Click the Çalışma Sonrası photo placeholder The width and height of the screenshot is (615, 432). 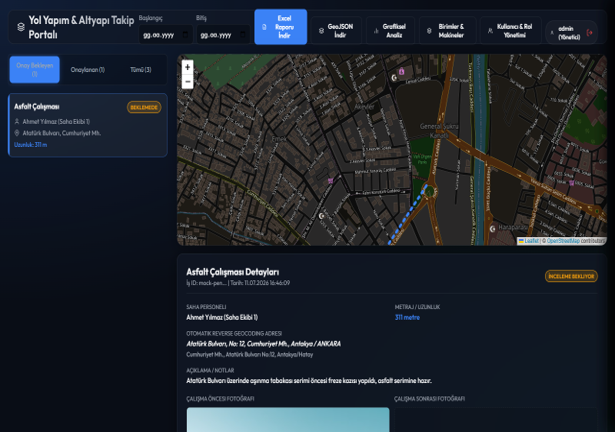point(495,419)
